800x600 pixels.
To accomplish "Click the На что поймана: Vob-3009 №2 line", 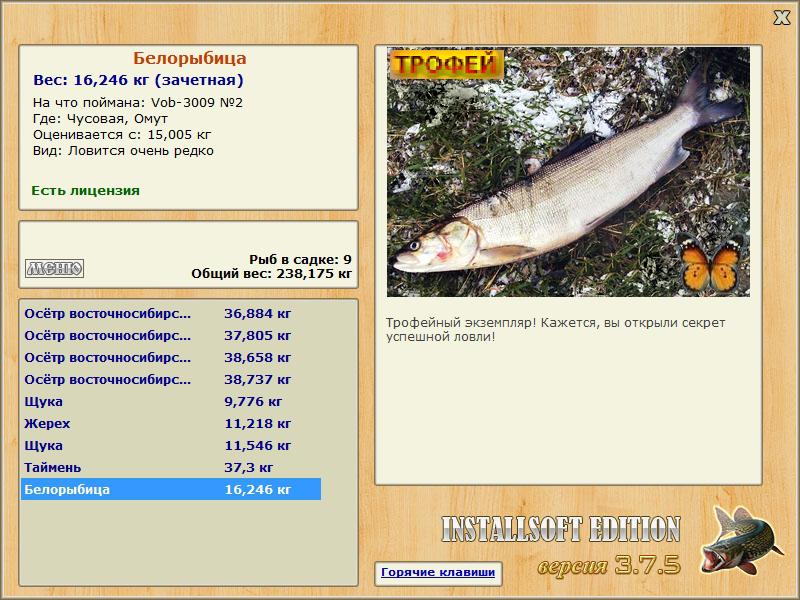I will point(138,103).
